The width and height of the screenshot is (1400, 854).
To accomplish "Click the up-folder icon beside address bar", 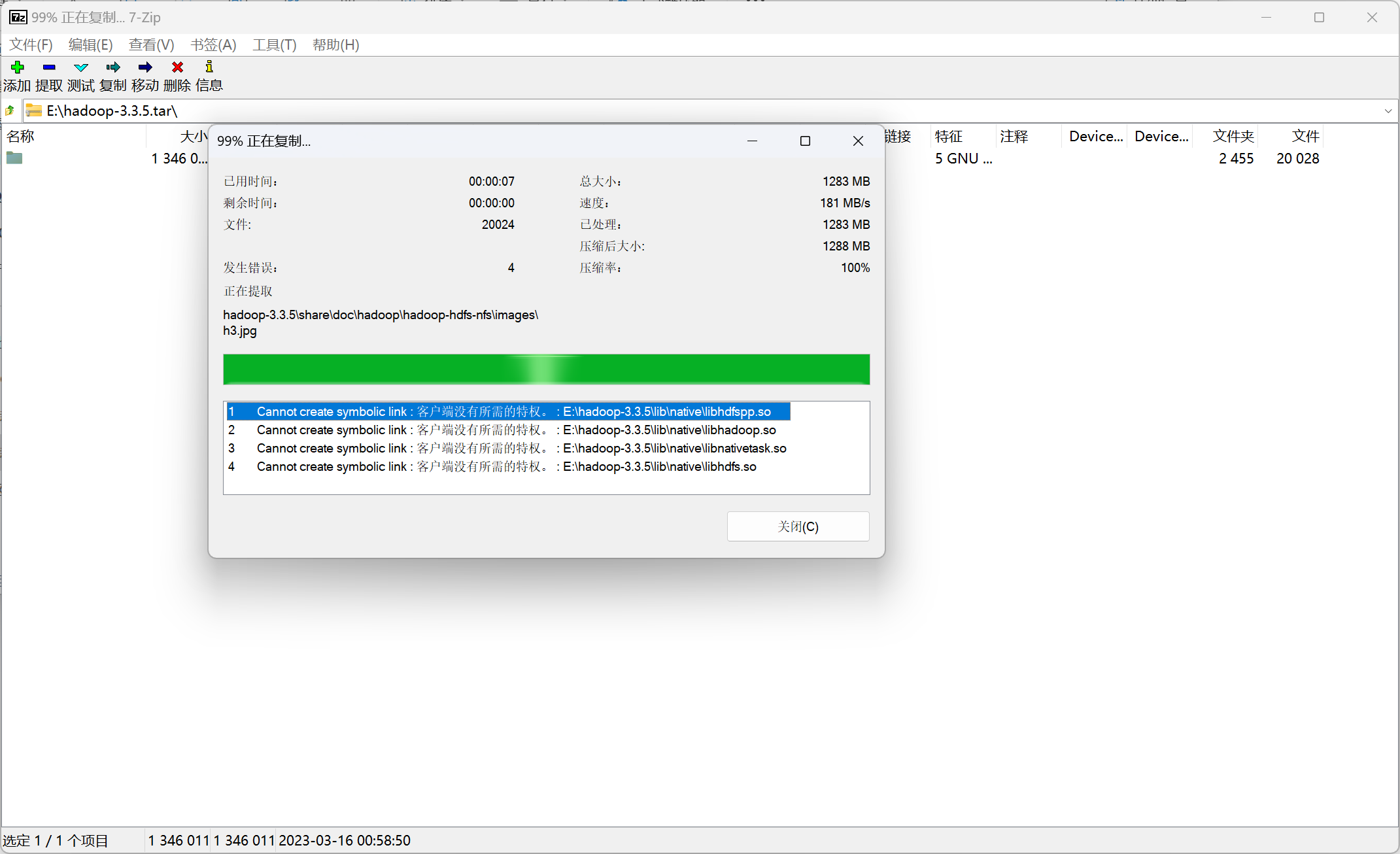I will click(10, 111).
